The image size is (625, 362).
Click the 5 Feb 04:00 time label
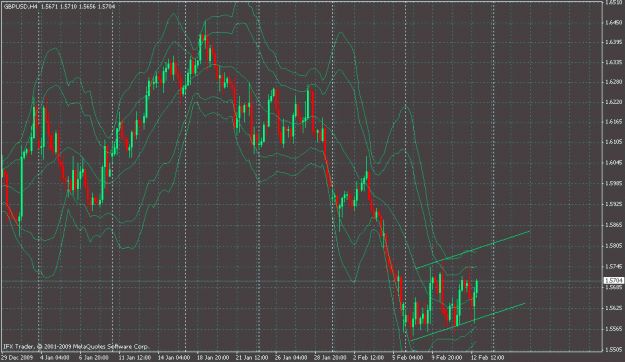[x=408, y=357]
